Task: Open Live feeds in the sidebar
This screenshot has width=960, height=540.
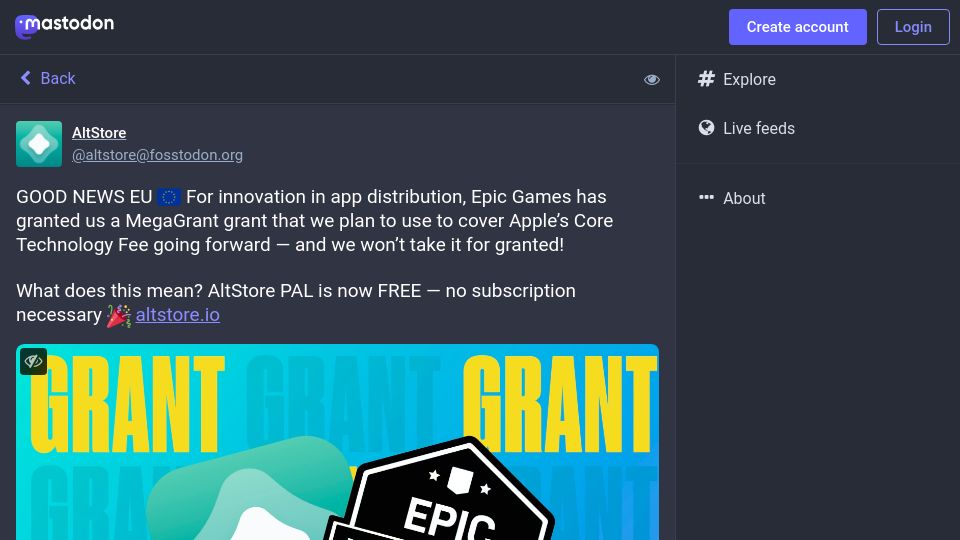Action: click(747, 128)
